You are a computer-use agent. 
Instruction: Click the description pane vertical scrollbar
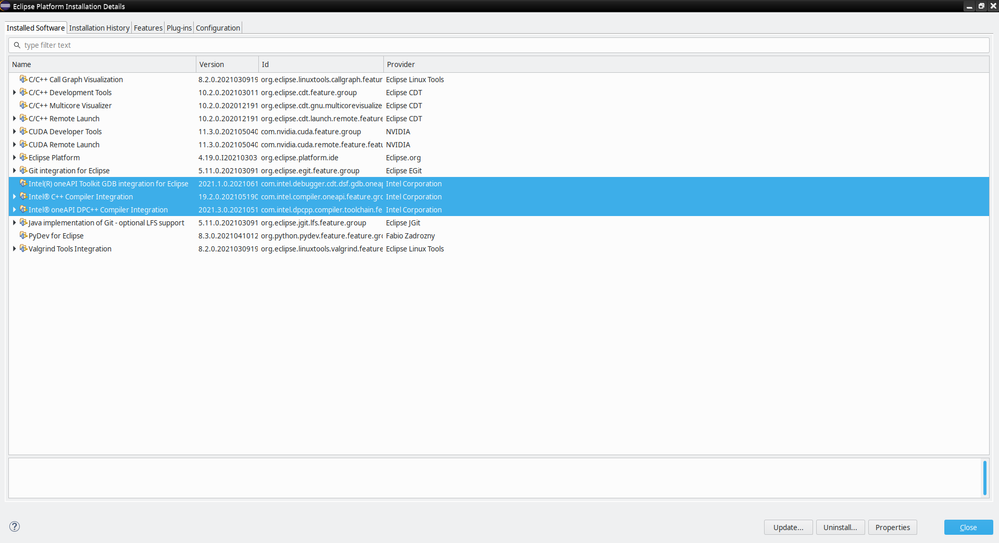(984, 477)
